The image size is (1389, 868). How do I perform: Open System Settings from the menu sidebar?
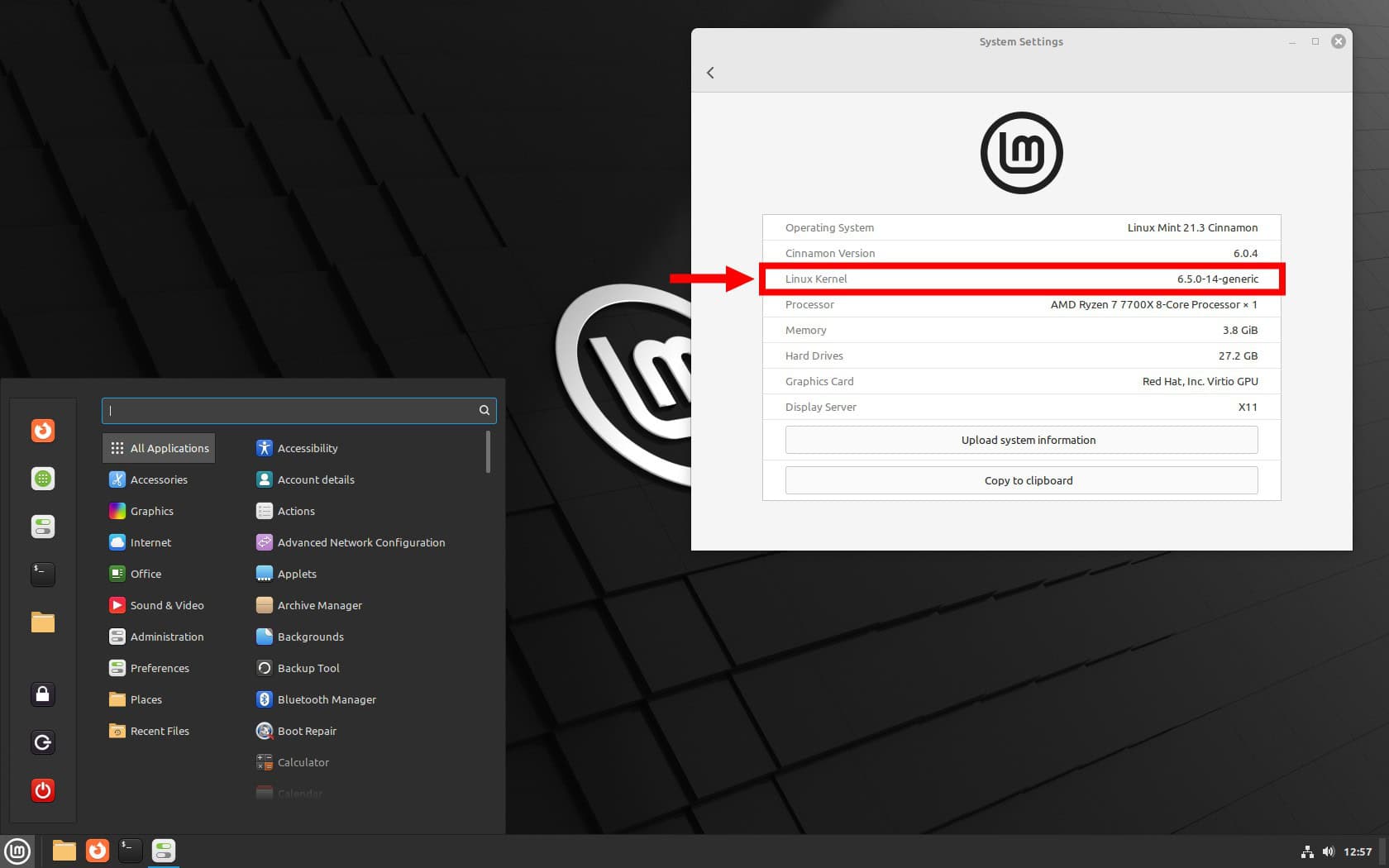click(42, 527)
